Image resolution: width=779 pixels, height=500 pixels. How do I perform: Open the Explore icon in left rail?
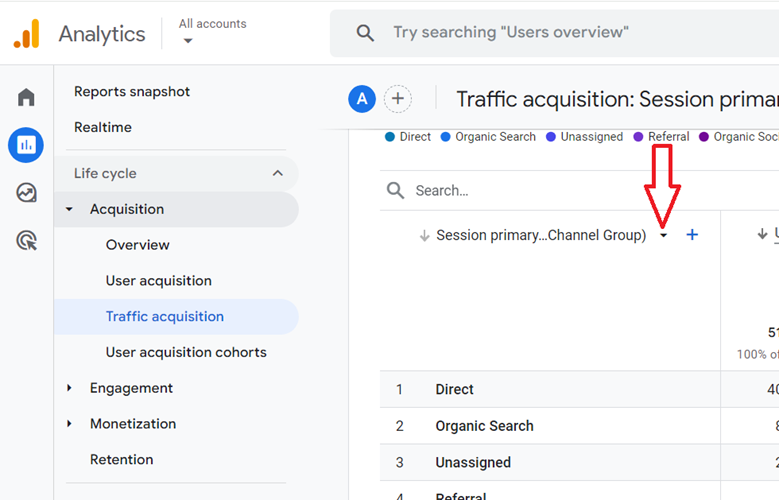26,193
